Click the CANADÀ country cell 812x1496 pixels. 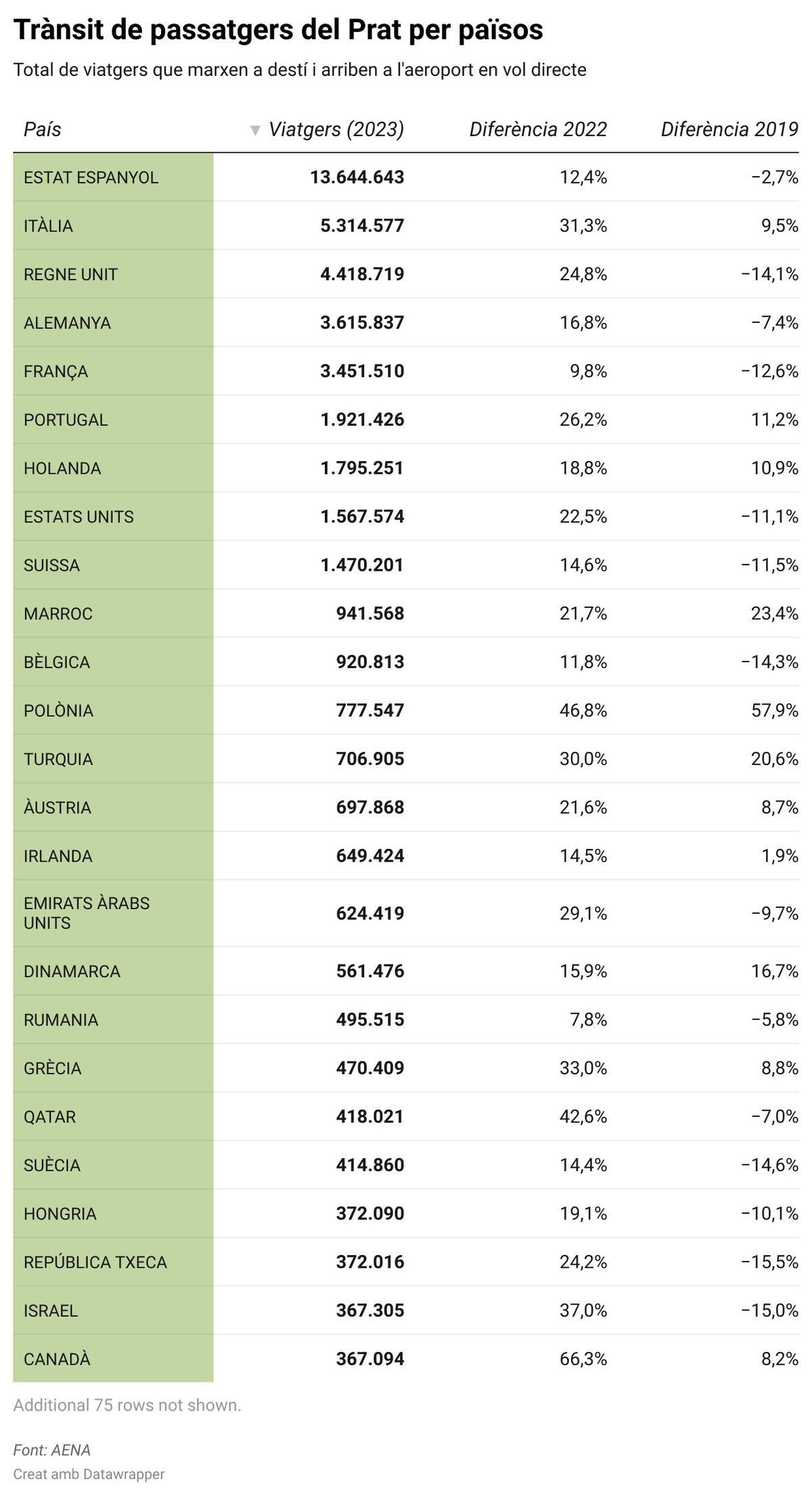pos(57,1359)
